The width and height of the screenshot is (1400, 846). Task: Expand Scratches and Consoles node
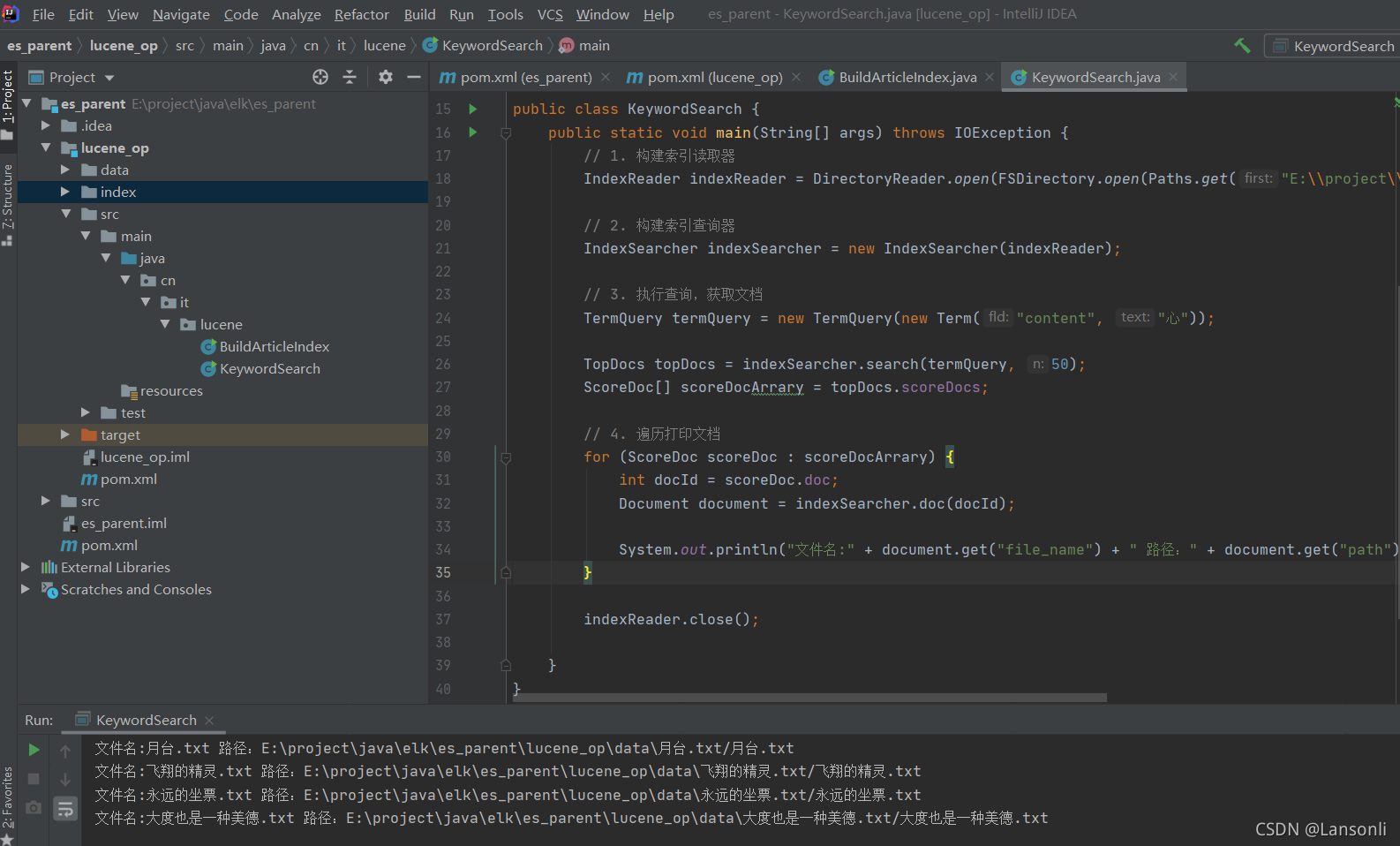pyautogui.click(x=26, y=589)
